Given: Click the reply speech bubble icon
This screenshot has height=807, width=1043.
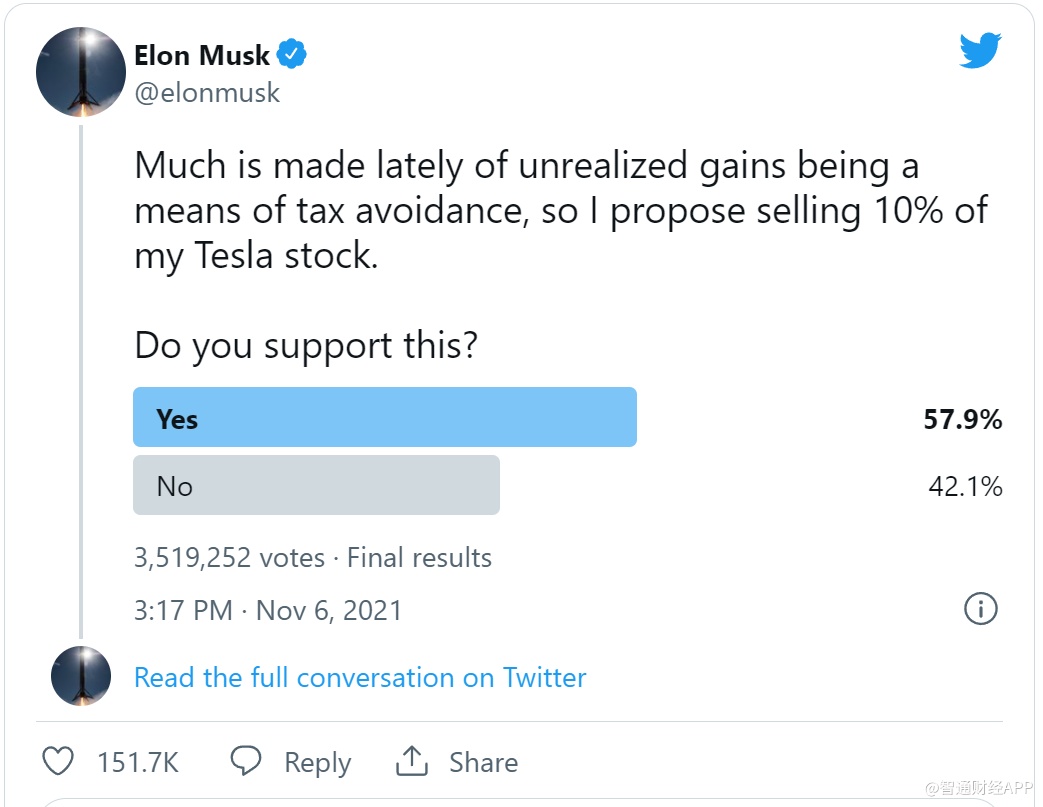Looking at the screenshot, I should tap(246, 762).
